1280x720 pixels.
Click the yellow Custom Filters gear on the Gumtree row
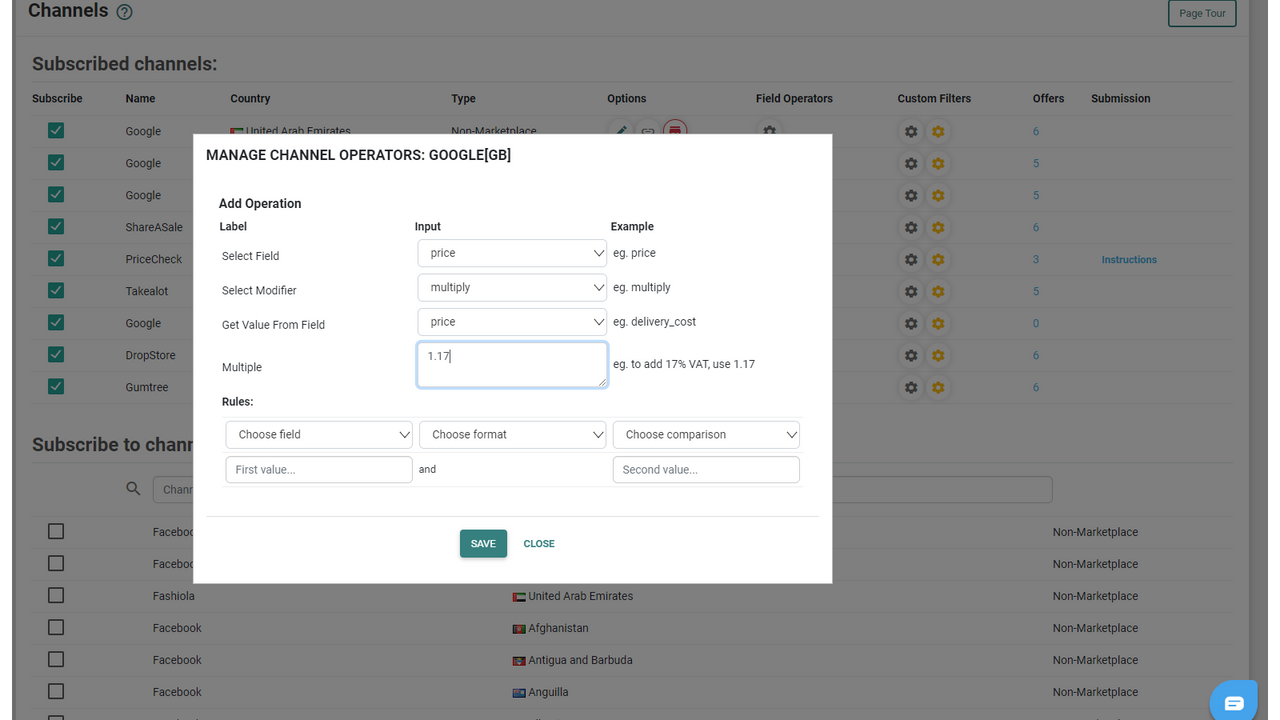click(938, 387)
